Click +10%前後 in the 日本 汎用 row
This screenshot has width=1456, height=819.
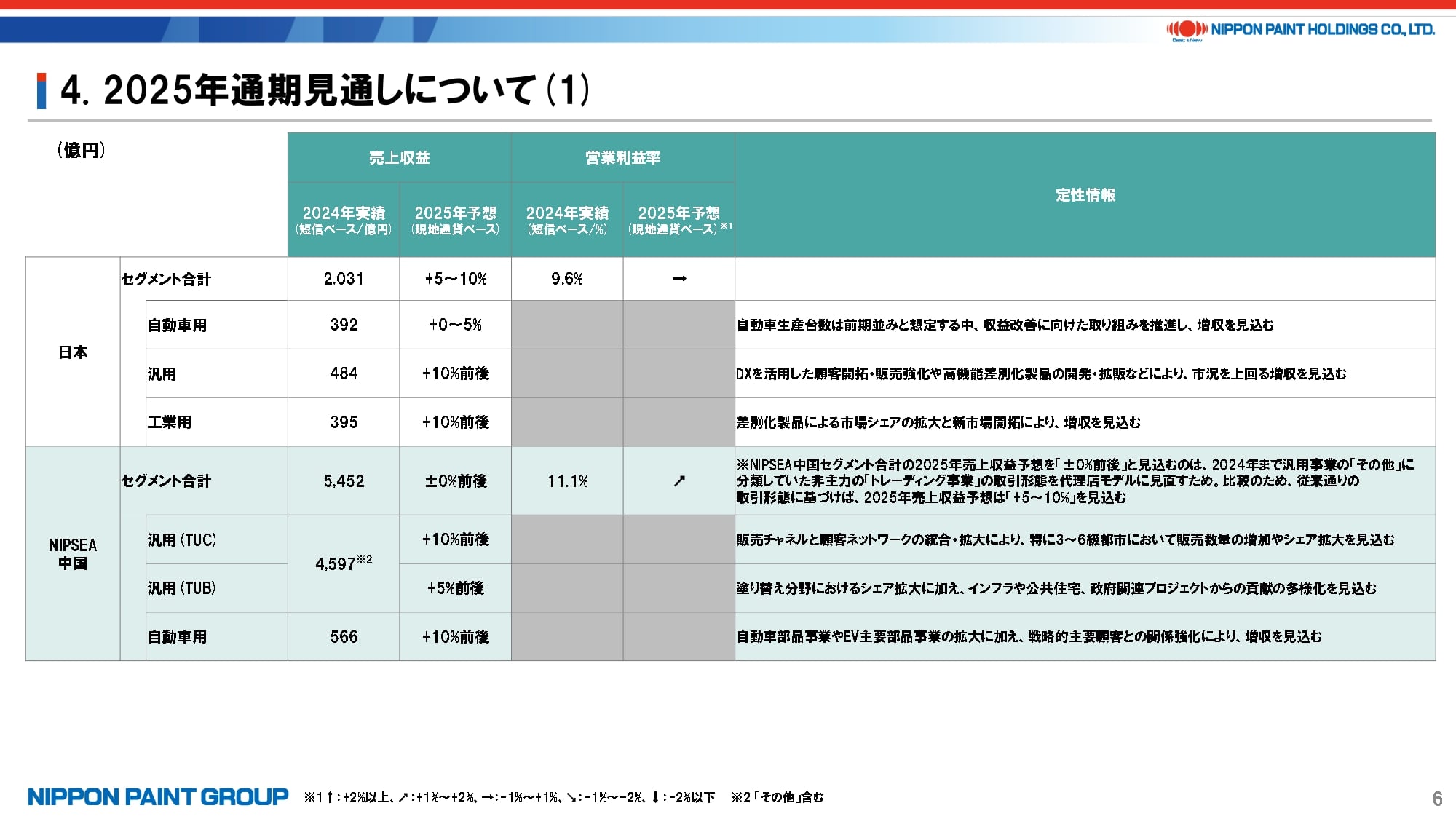[456, 373]
